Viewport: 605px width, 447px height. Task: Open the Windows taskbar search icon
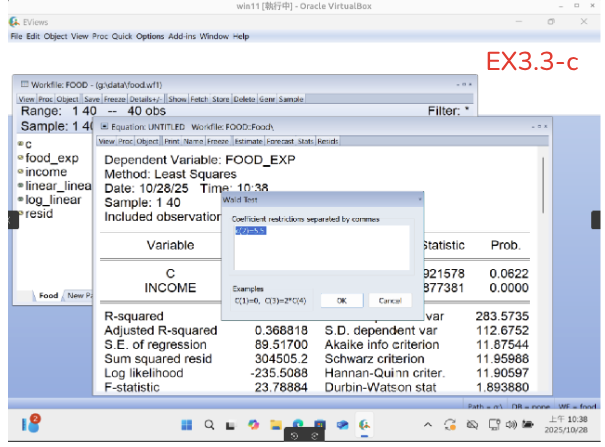tap(210, 425)
